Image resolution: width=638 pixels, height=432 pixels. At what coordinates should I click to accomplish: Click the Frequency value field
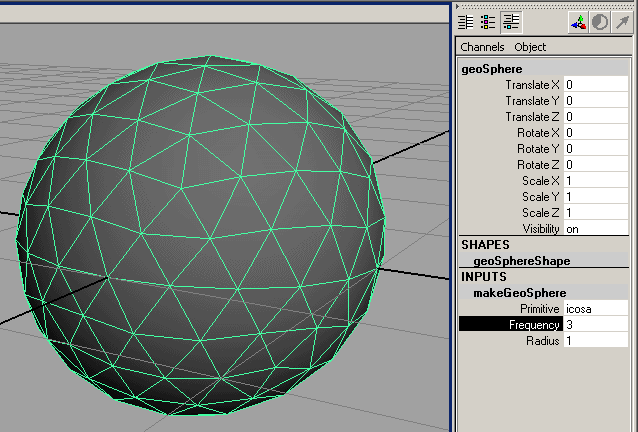click(595, 325)
